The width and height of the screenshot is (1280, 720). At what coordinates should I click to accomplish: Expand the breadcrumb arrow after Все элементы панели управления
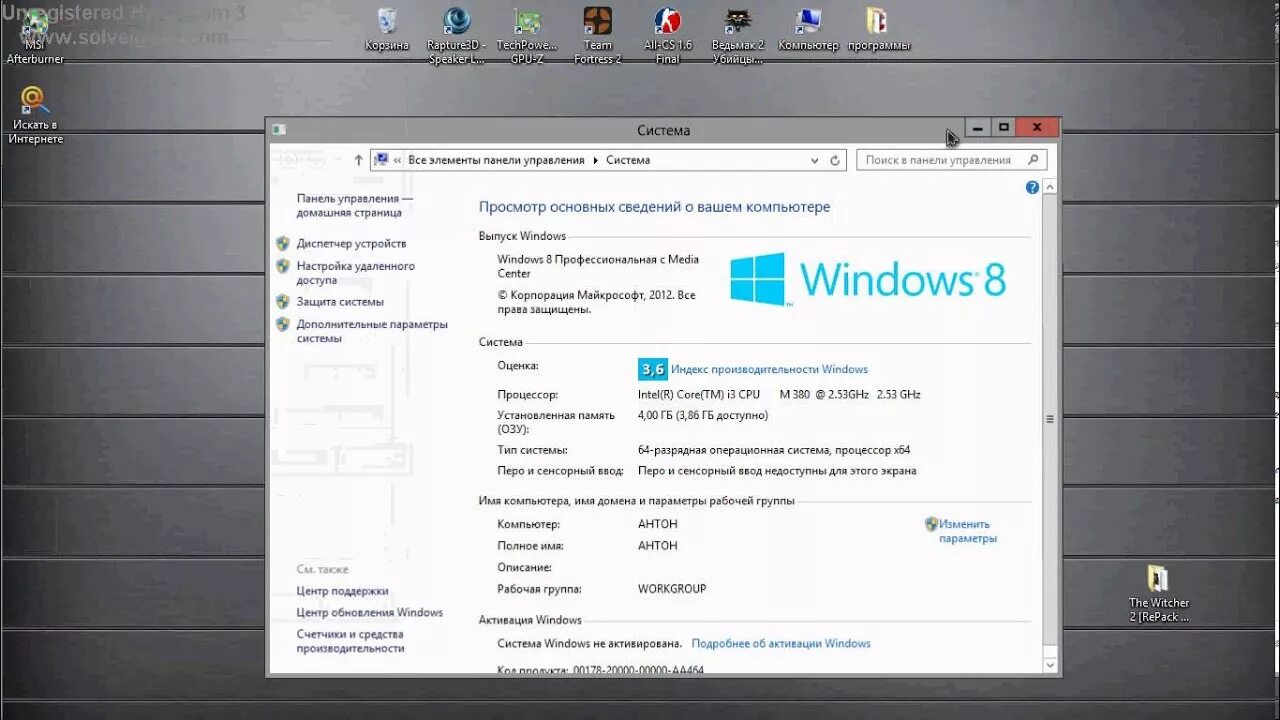click(596, 160)
